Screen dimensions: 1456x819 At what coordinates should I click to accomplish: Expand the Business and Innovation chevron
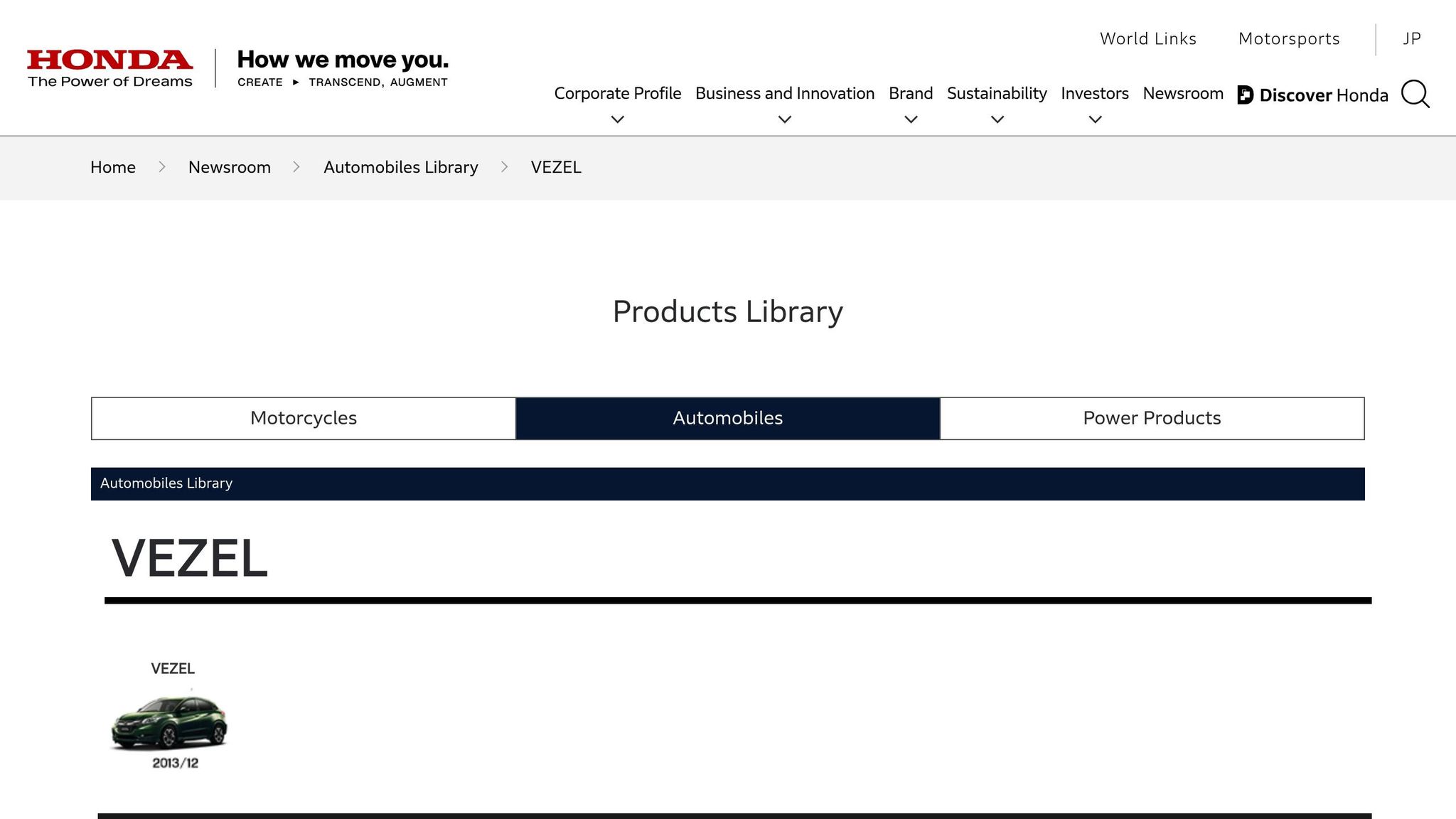pyautogui.click(x=784, y=119)
